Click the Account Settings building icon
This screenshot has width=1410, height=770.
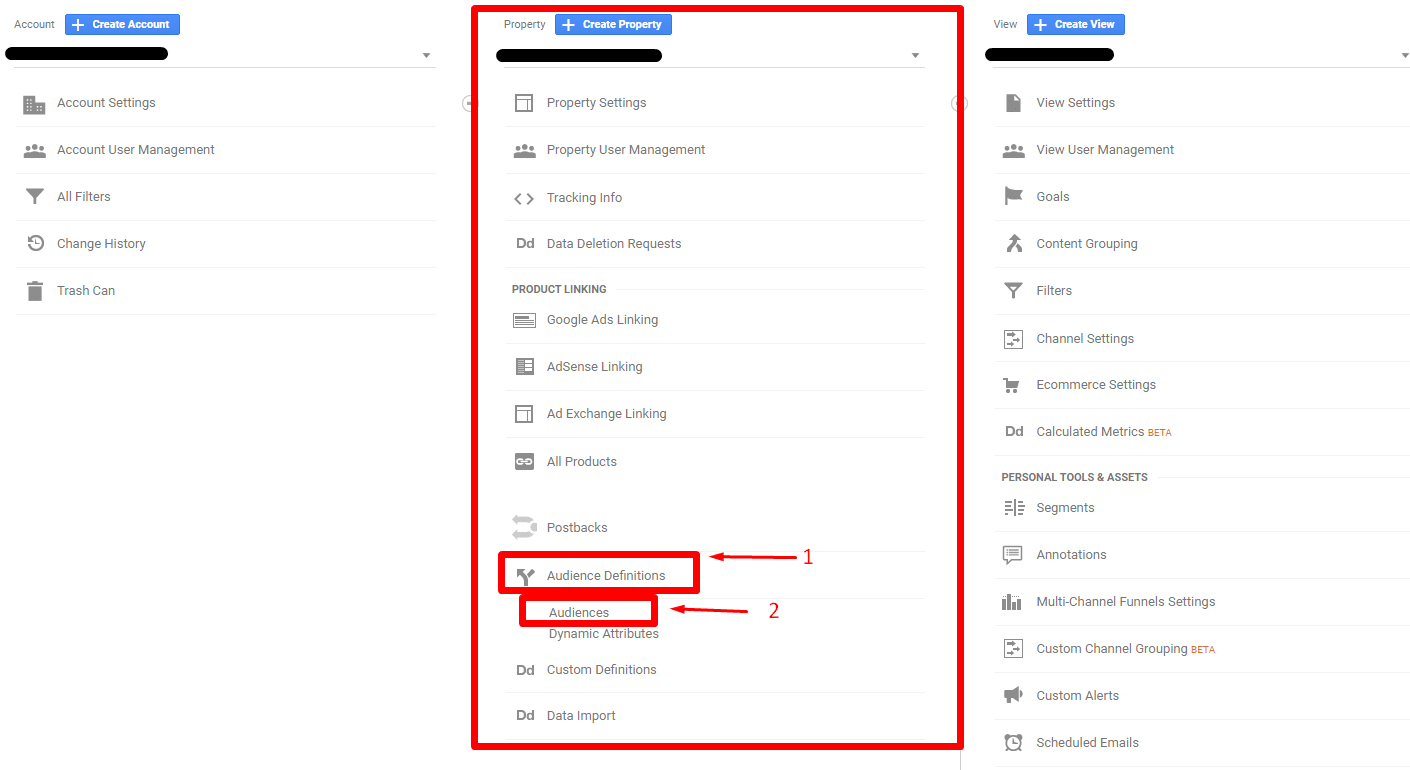point(35,104)
